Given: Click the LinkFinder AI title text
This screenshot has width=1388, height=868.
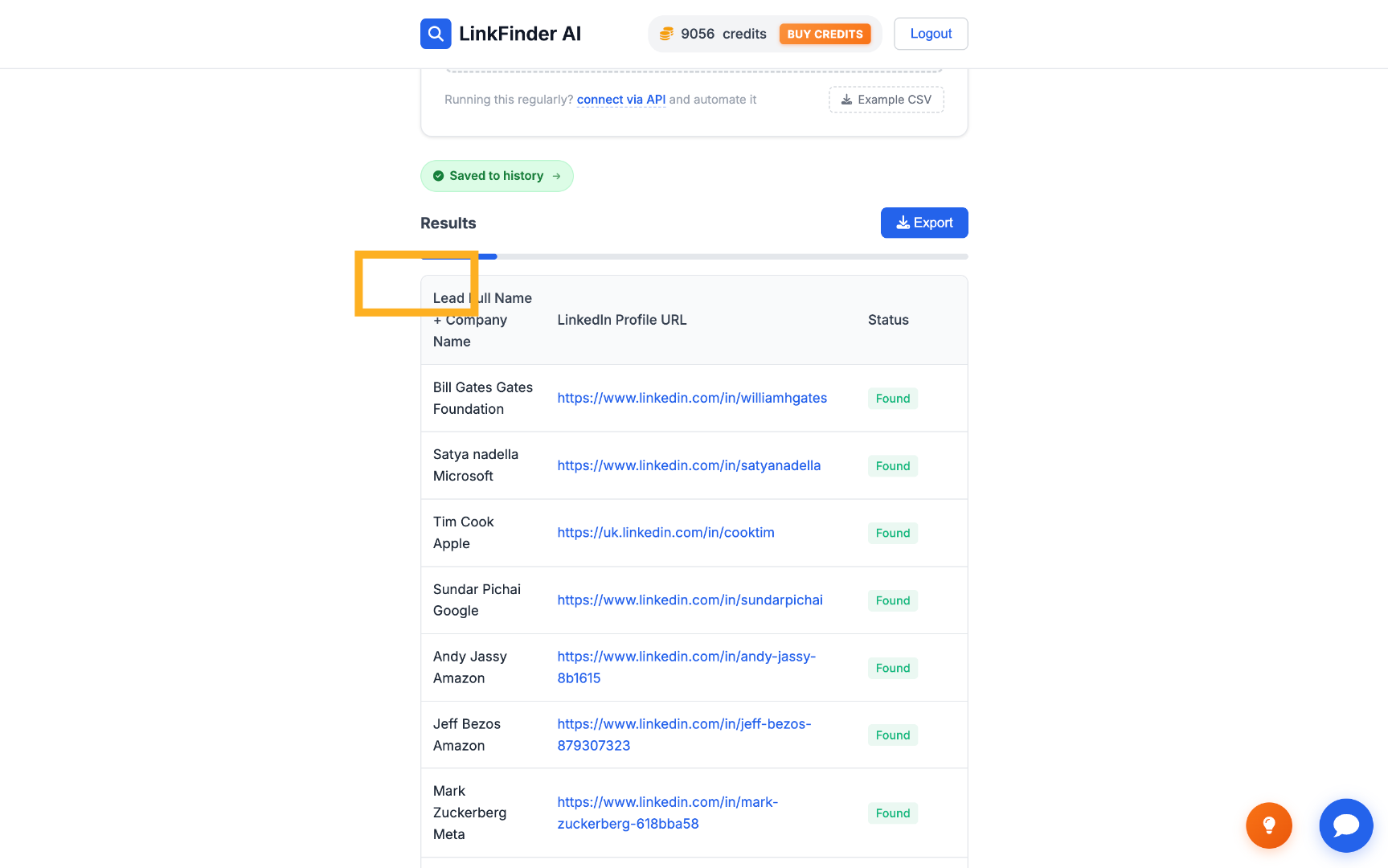Looking at the screenshot, I should click(520, 34).
